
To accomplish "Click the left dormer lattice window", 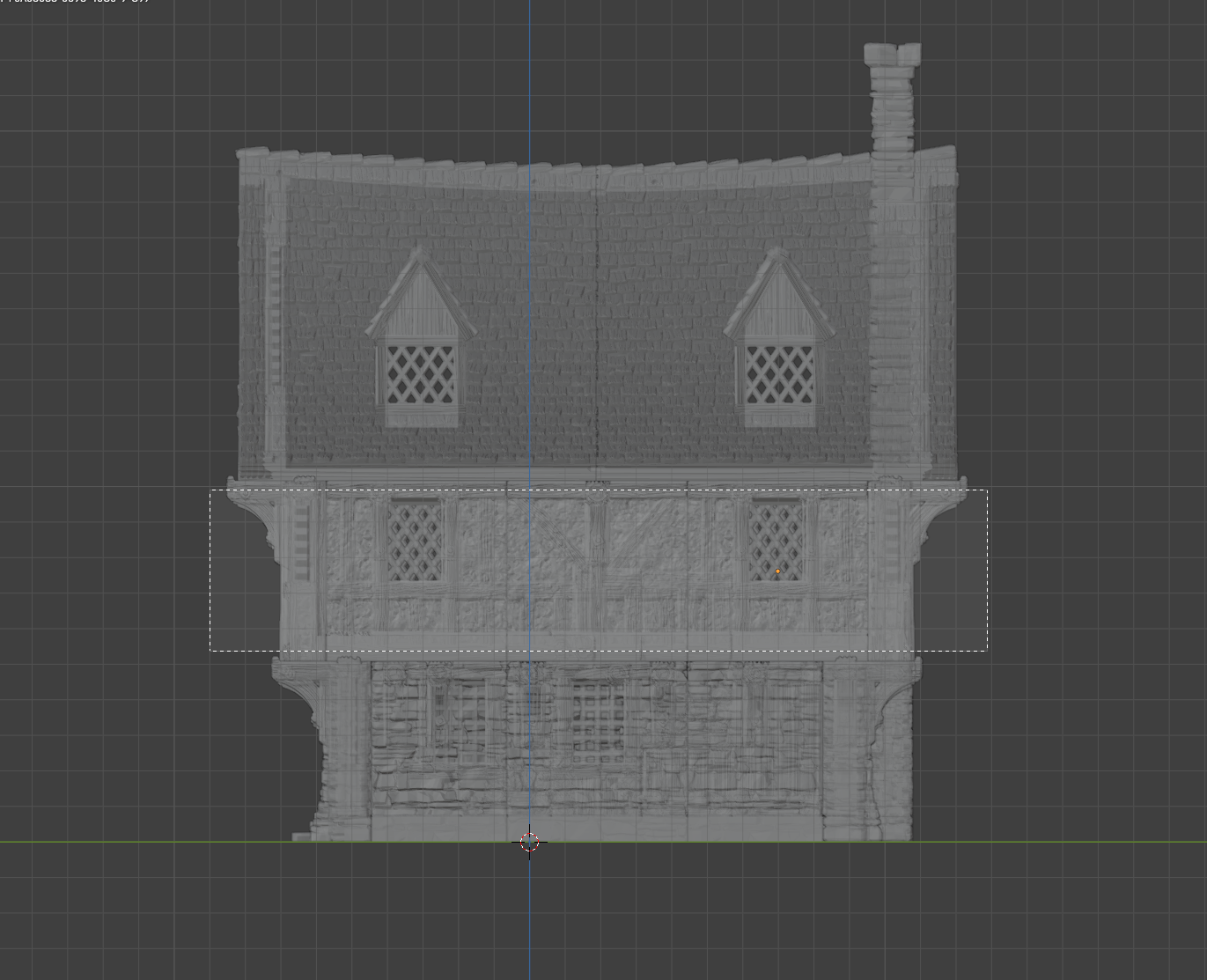I will 421,375.
